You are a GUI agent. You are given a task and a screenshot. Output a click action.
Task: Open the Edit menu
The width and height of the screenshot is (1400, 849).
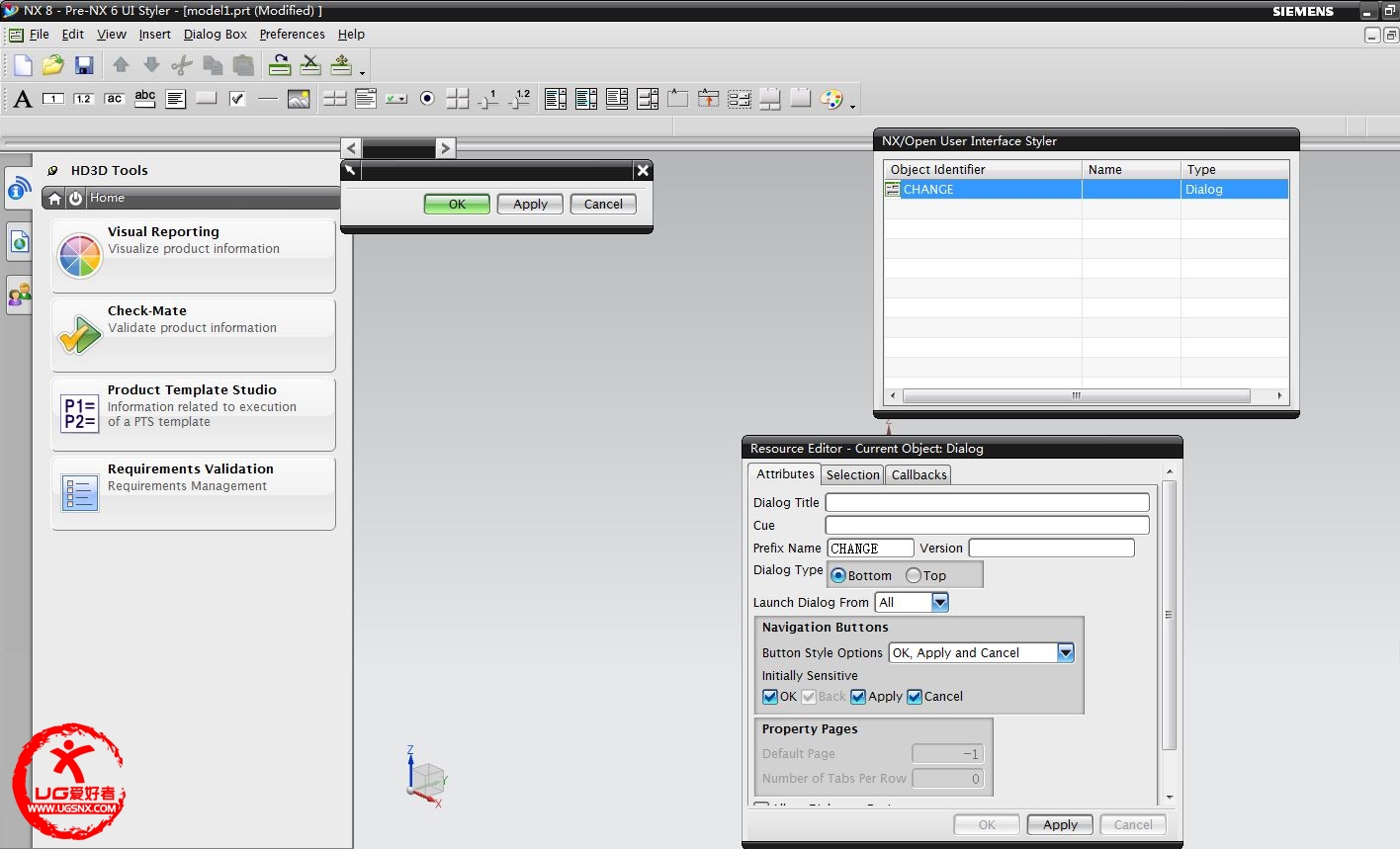pos(73,35)
